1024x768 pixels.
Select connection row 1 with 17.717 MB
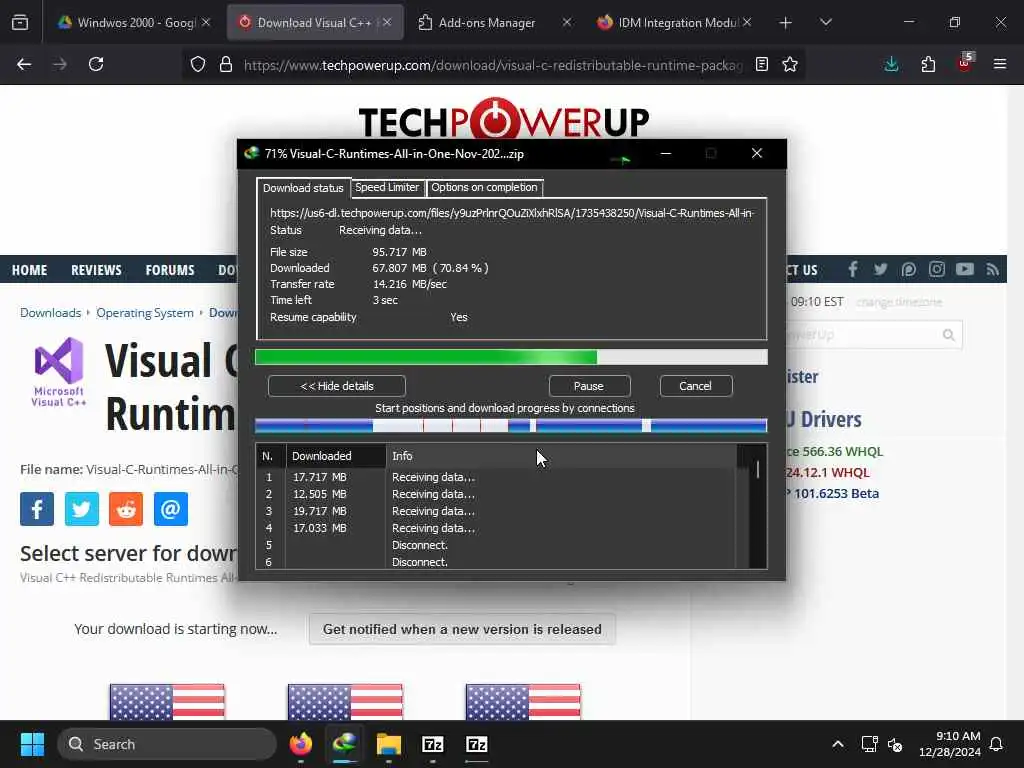496,477
